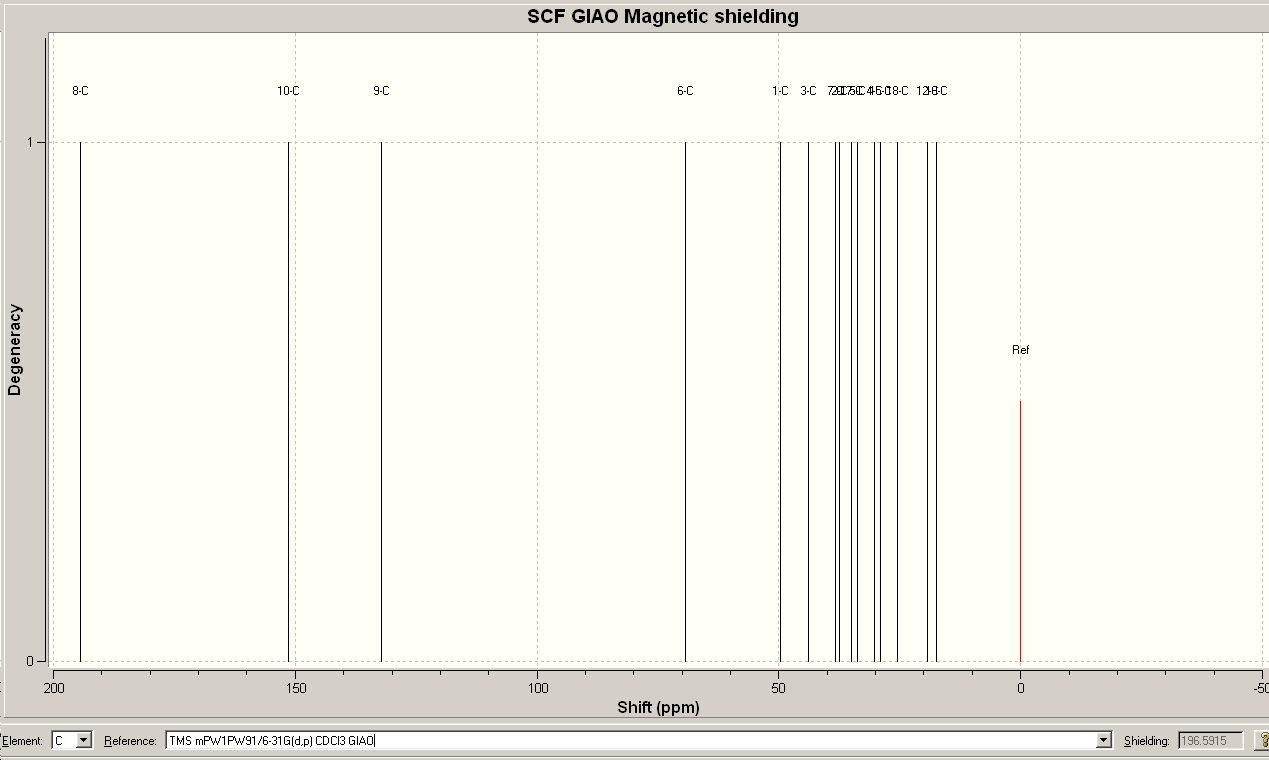Select the 10-C peak label
Image resolution: width=1269 pixels, height=760 pixels.
point(288,91)
